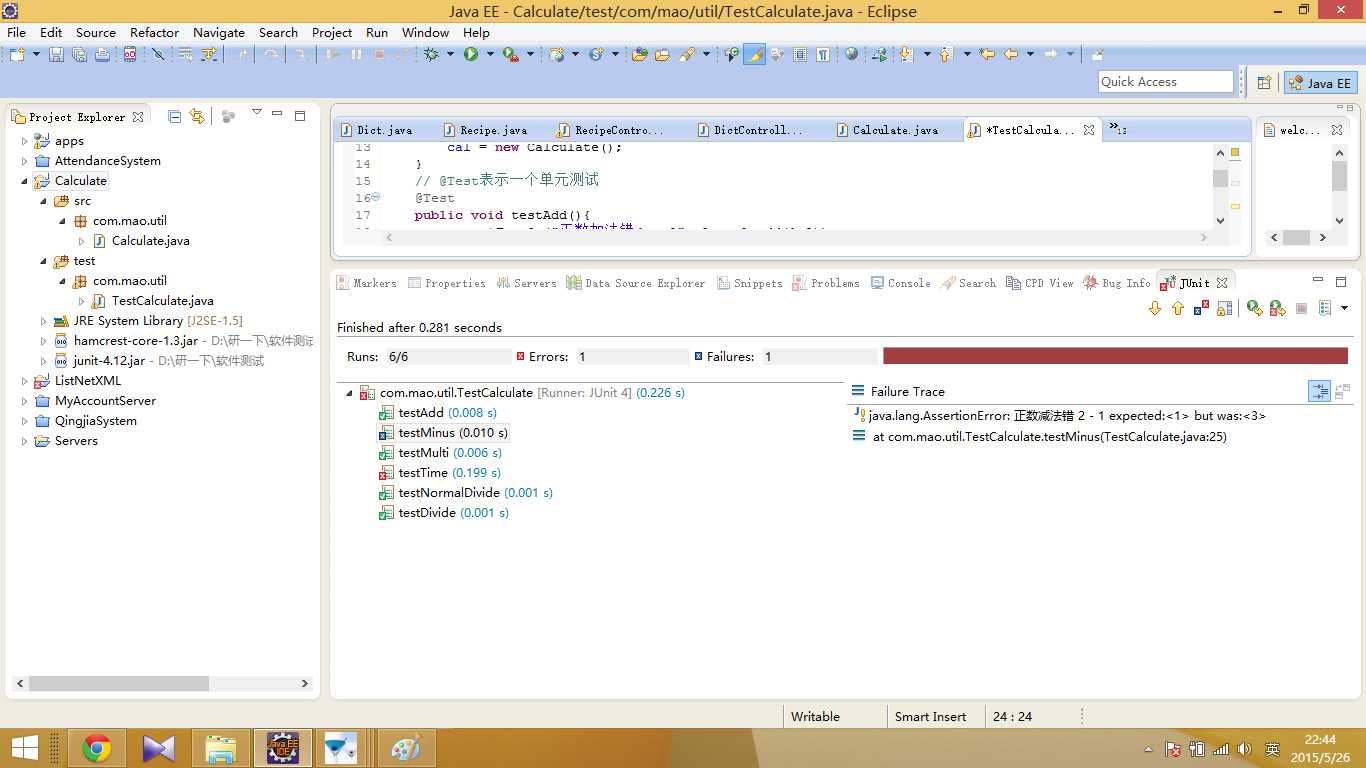The image size is (1366, 768).
Task: Toggle Skip All Breakpoints button
Action: [x=158, y=54]
